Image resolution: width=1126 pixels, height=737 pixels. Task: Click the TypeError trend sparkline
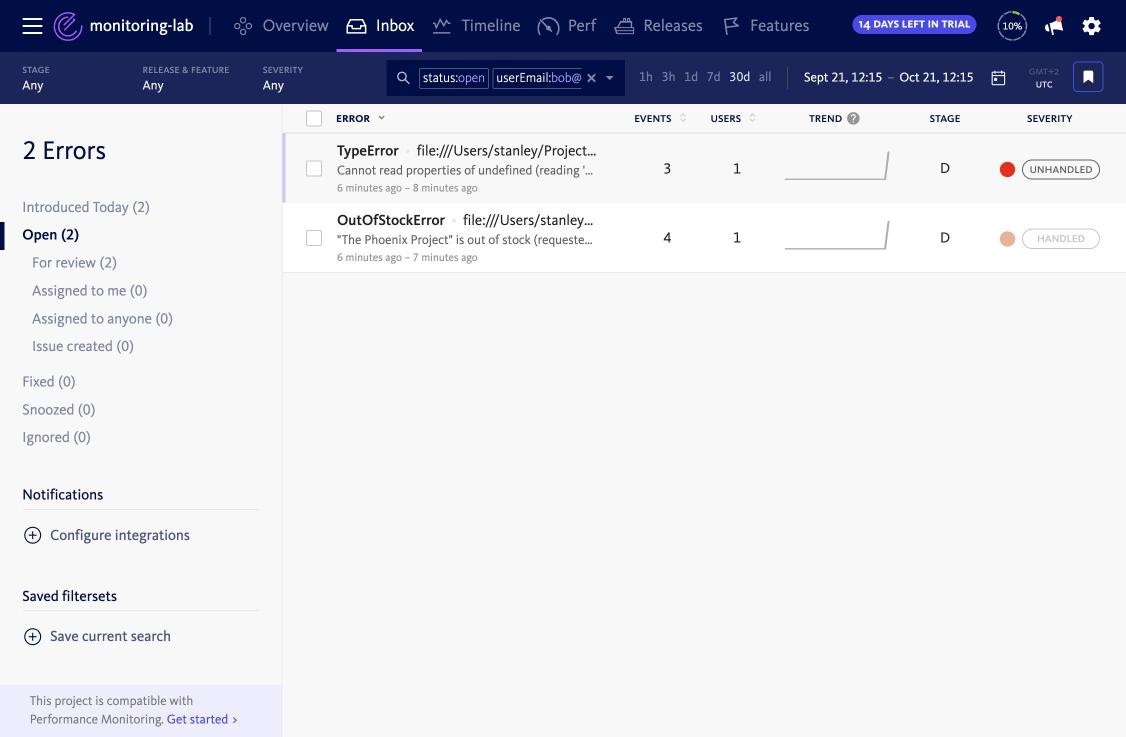click(837, 166)
